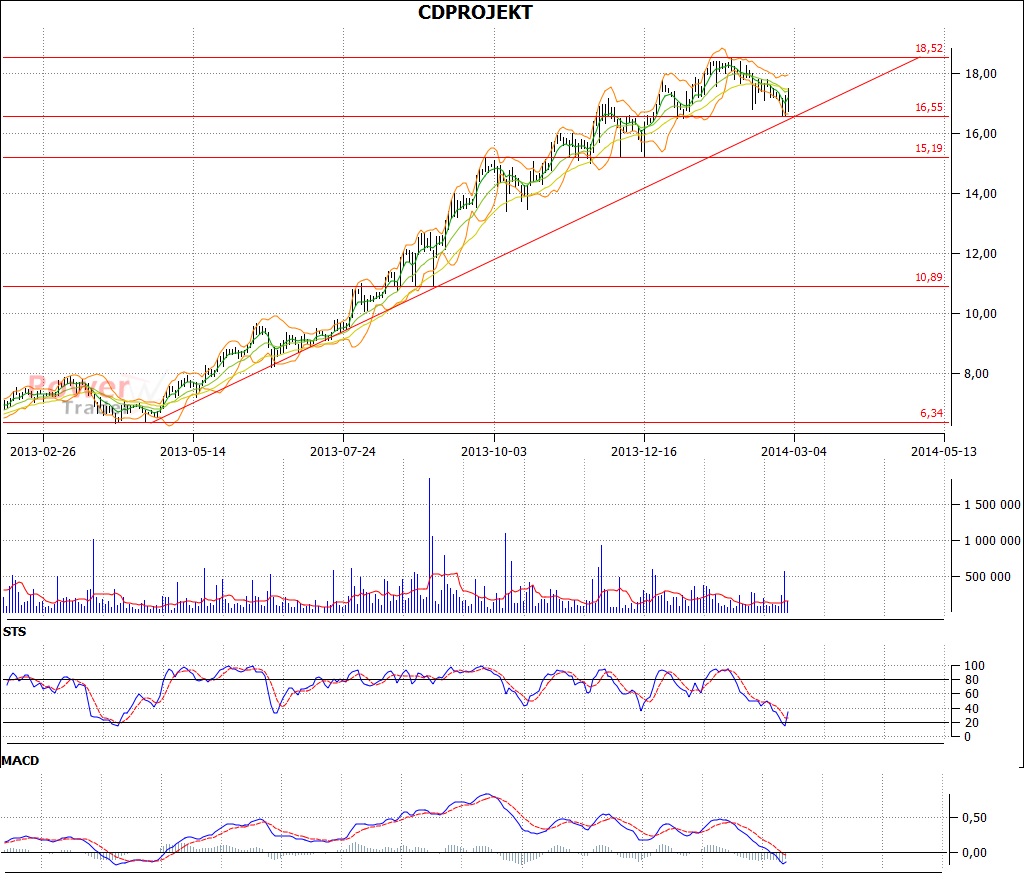This screenshot has width=1024, height=888.
Task: Click the 8,00 price axis label
Action: [x=976, y=374]
